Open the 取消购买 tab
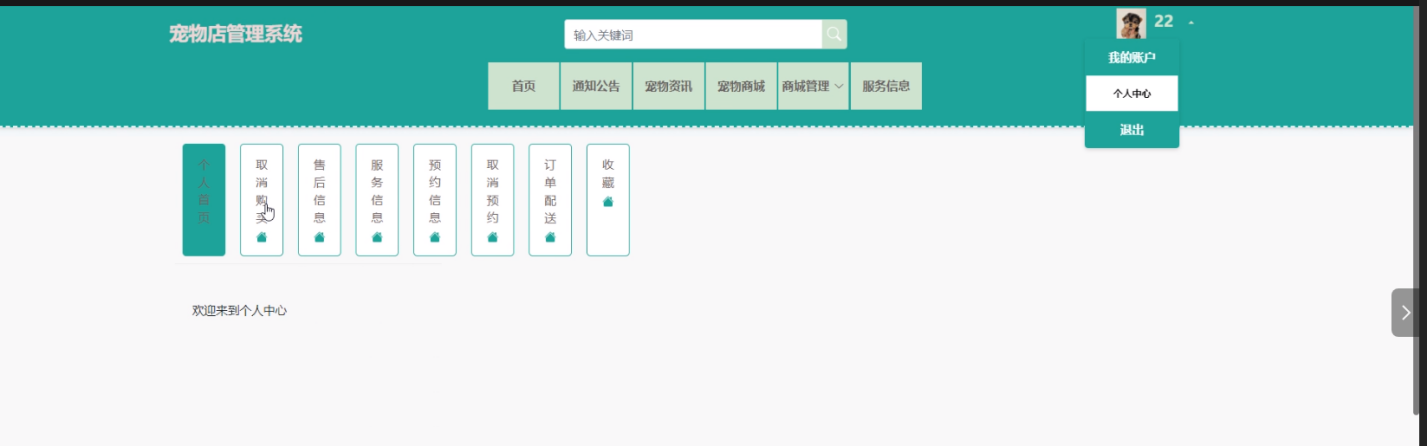 (262, 200)
